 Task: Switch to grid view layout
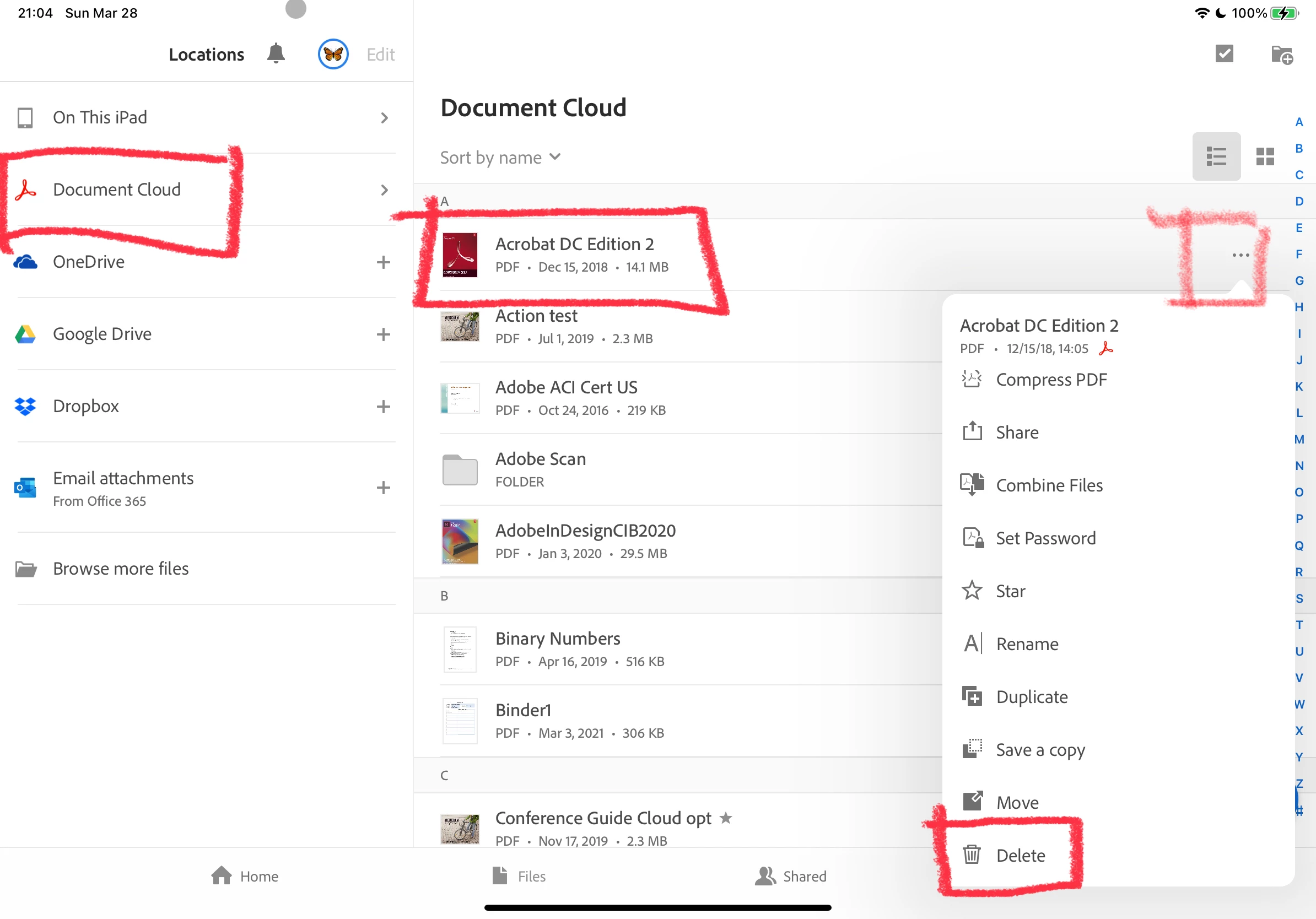pyautogui.click(x=1264, y=156)
